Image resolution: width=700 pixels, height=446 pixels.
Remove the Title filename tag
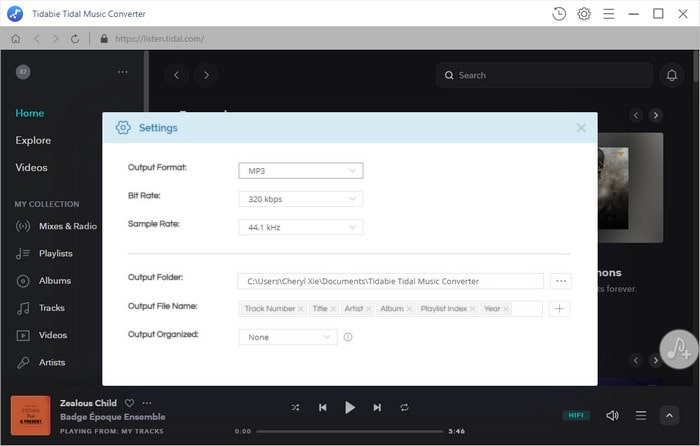point(333,309)
